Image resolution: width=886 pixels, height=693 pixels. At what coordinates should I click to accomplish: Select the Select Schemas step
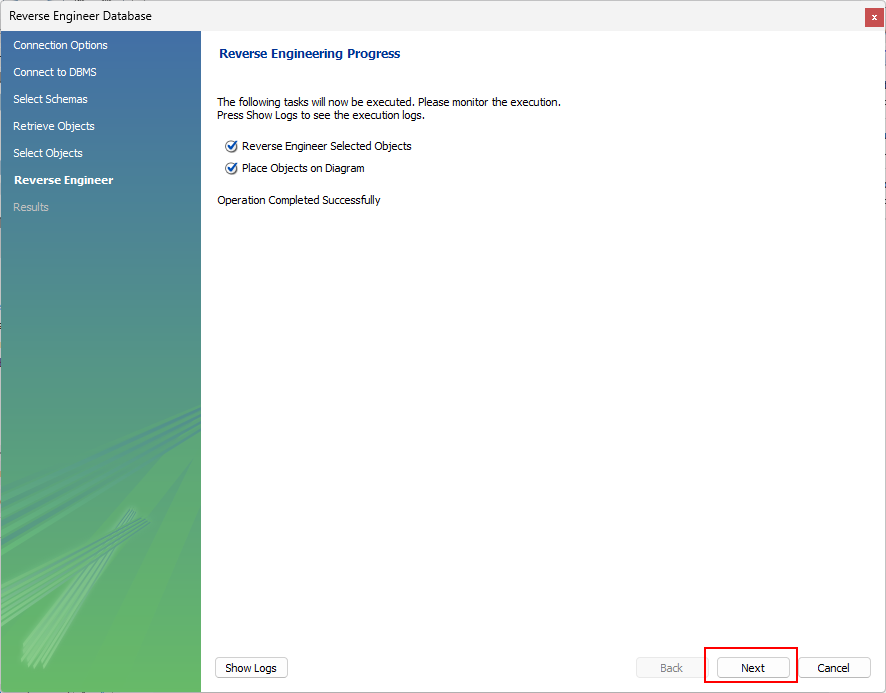[x=50, y=99]
